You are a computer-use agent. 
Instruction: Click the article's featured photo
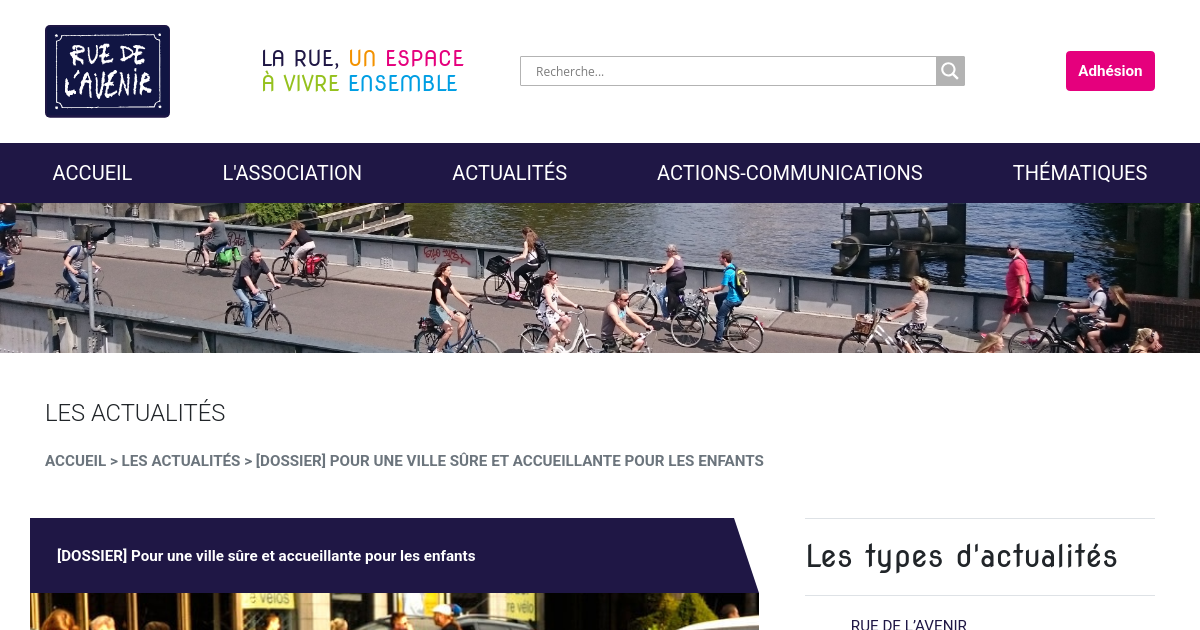click(x=394, y=611)
